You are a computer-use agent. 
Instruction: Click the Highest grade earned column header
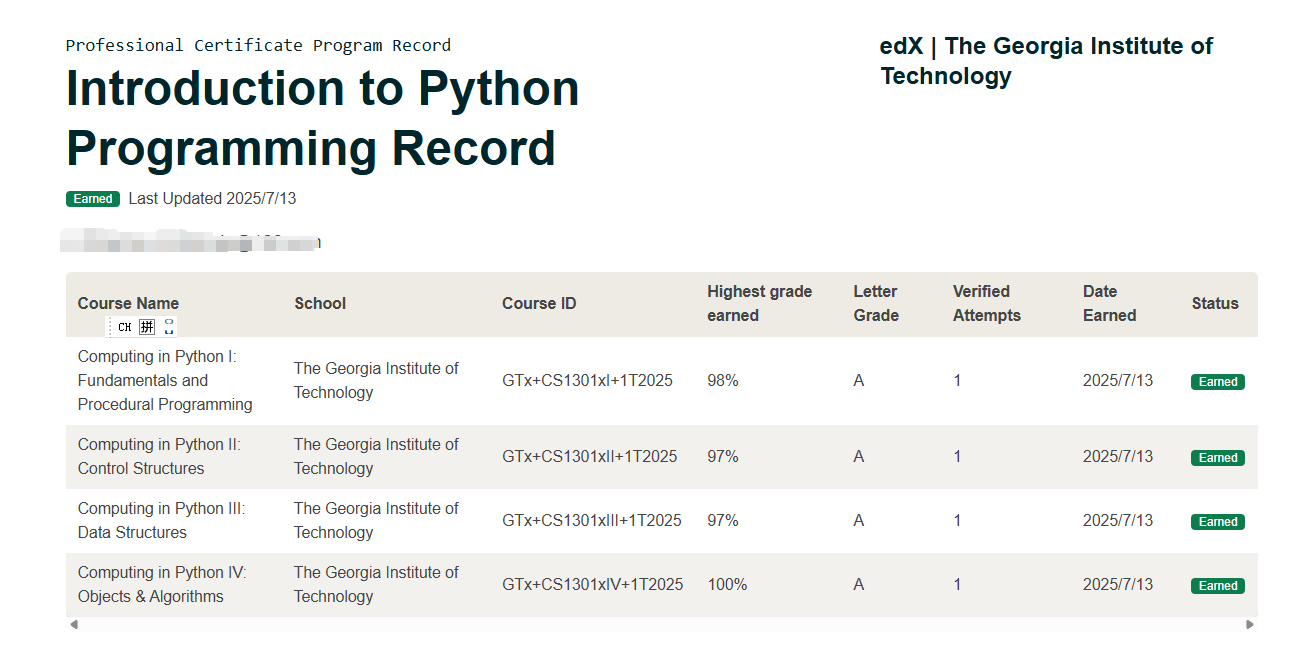click(760, 303)
